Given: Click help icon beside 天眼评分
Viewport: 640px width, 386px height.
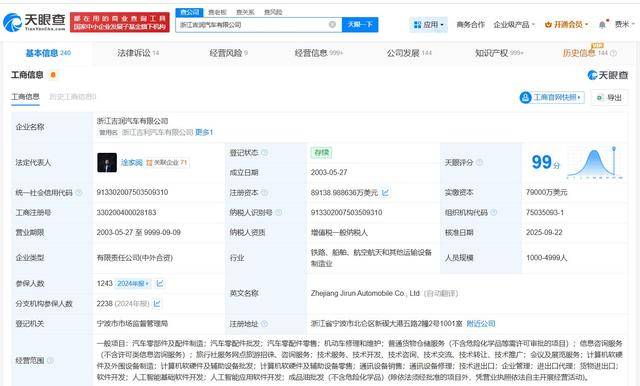Looking at the screenshot, I should 479,162.
